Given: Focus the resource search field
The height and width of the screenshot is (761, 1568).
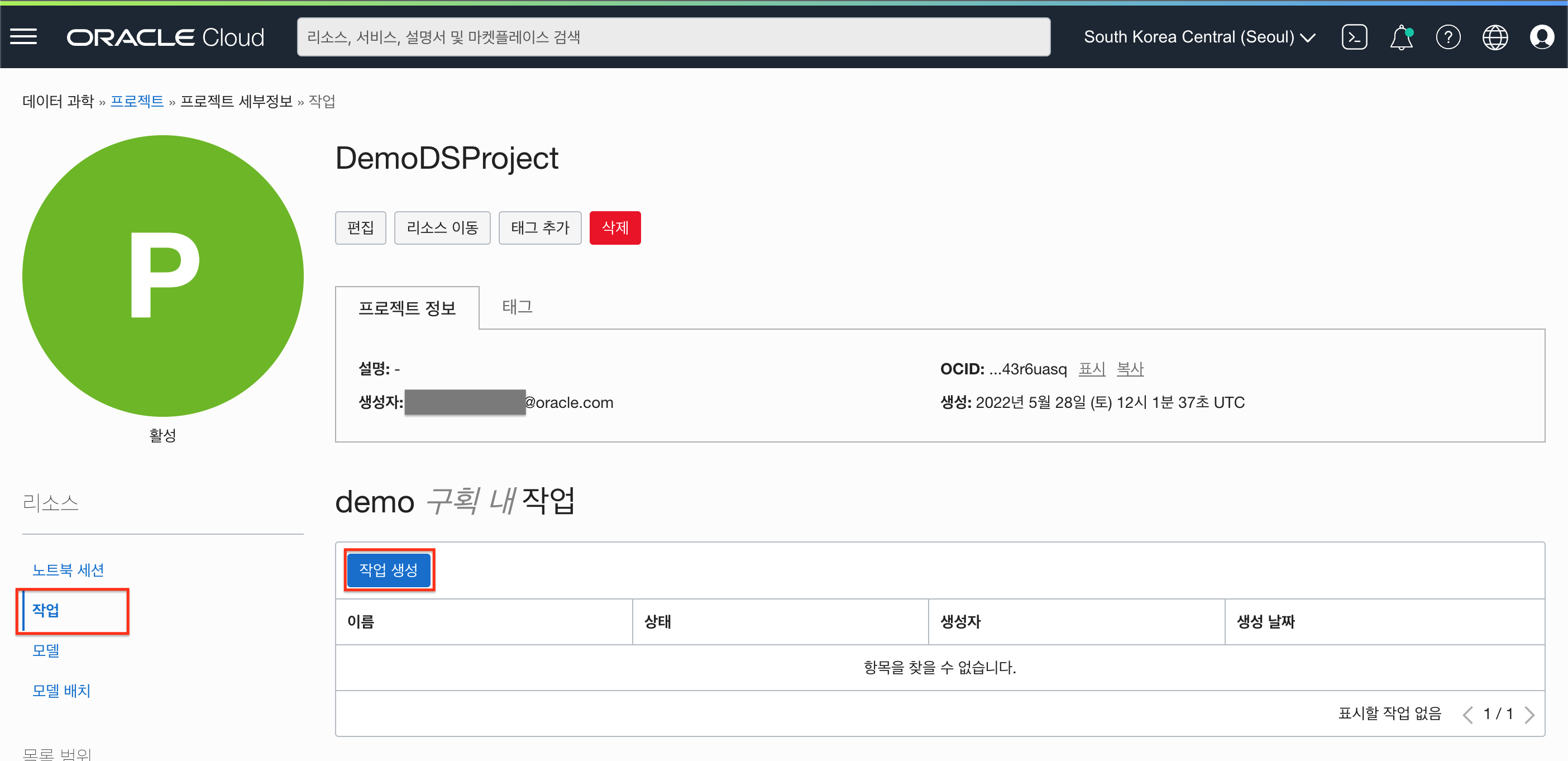Looking at the screenshot, I should point(673,37).
